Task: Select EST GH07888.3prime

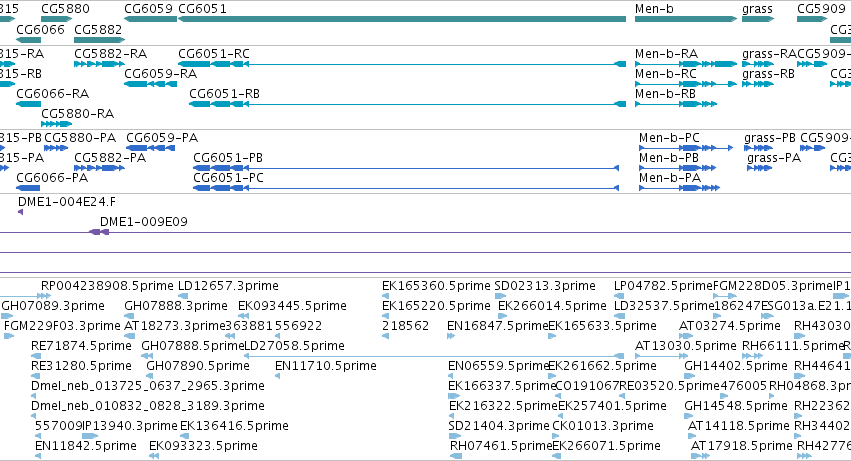Action: (176, 306)
